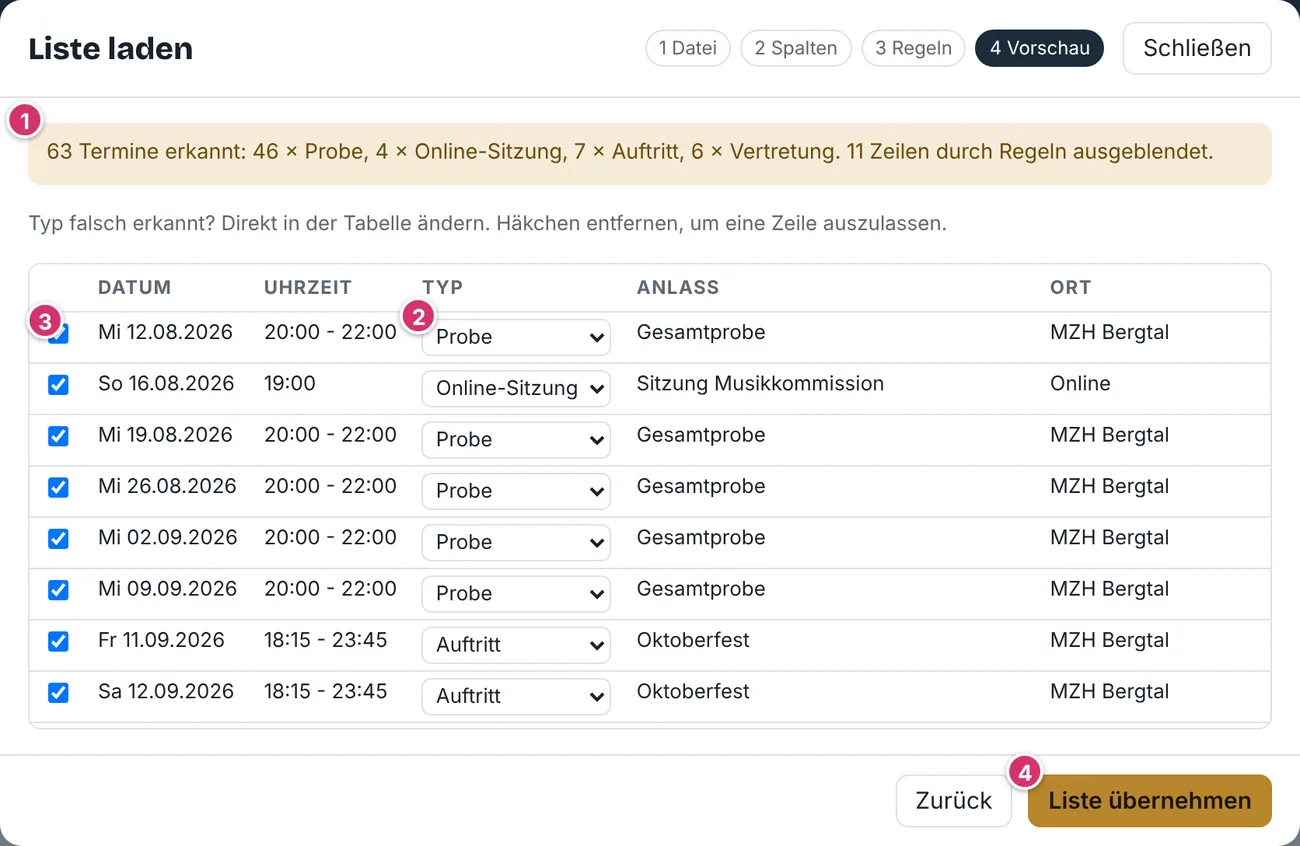Expand the Typ dropdown for Mi 26.08.2026
Viewport: 1300px width, 846px height.
(x=516, y=491)
